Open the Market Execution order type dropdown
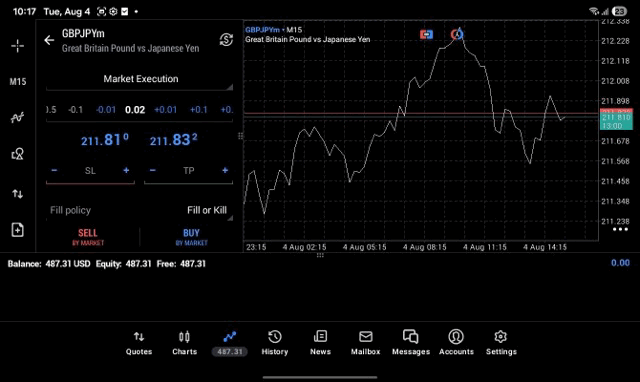The image size is (640, 382). 140,79
